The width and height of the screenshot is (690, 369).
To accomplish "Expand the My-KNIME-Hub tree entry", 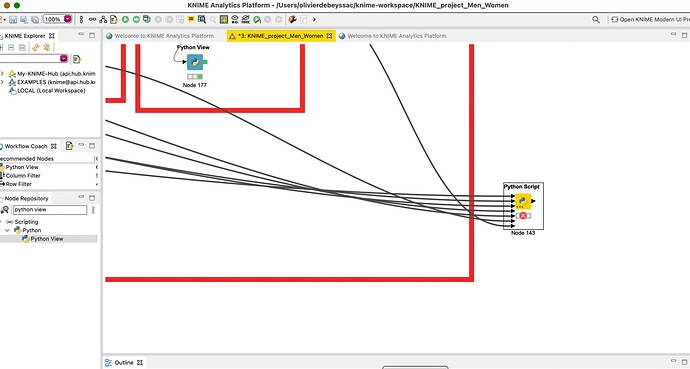I will [3, 73].
